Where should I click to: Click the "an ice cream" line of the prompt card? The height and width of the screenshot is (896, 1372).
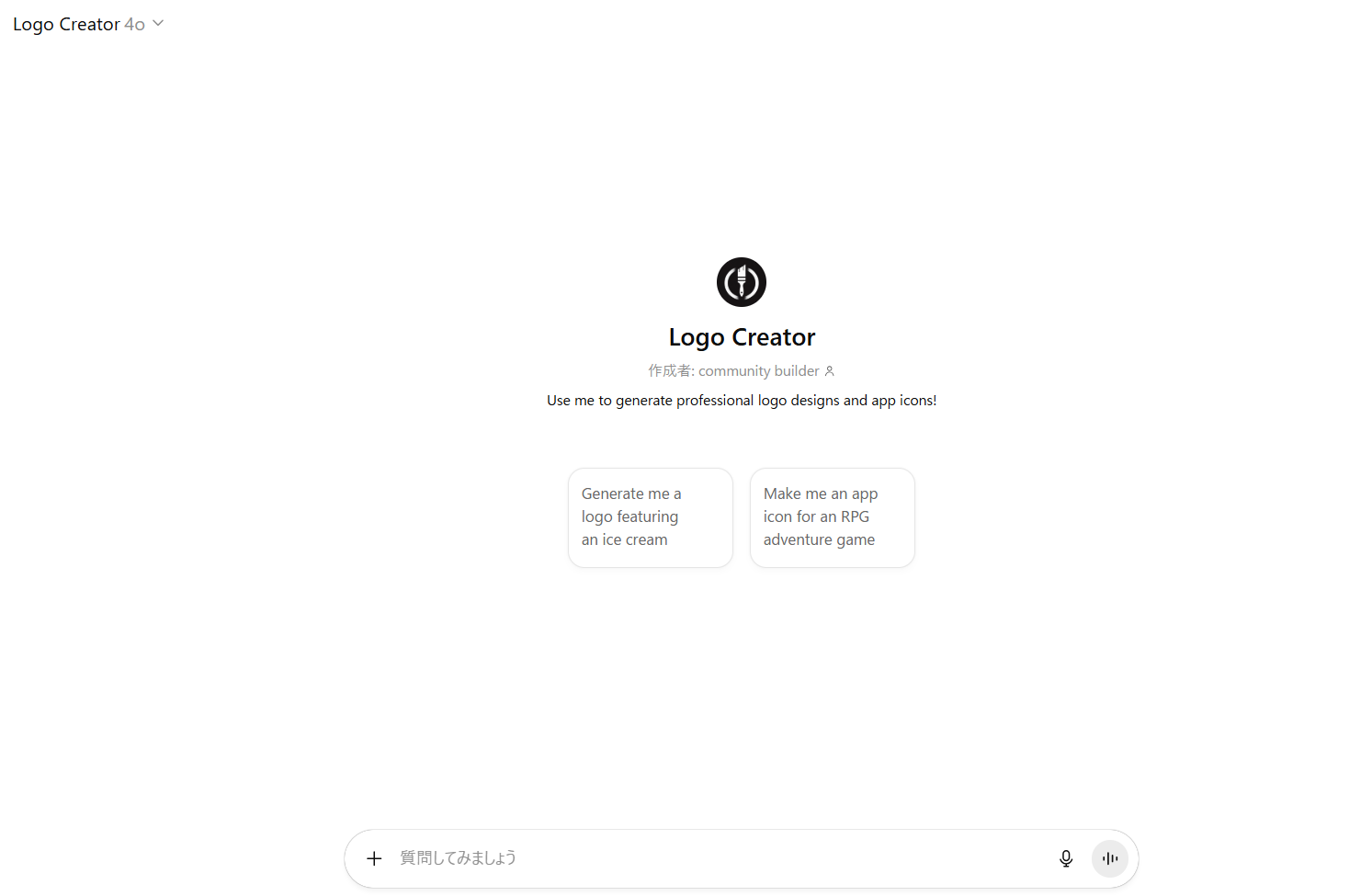(x=625, y=540)
